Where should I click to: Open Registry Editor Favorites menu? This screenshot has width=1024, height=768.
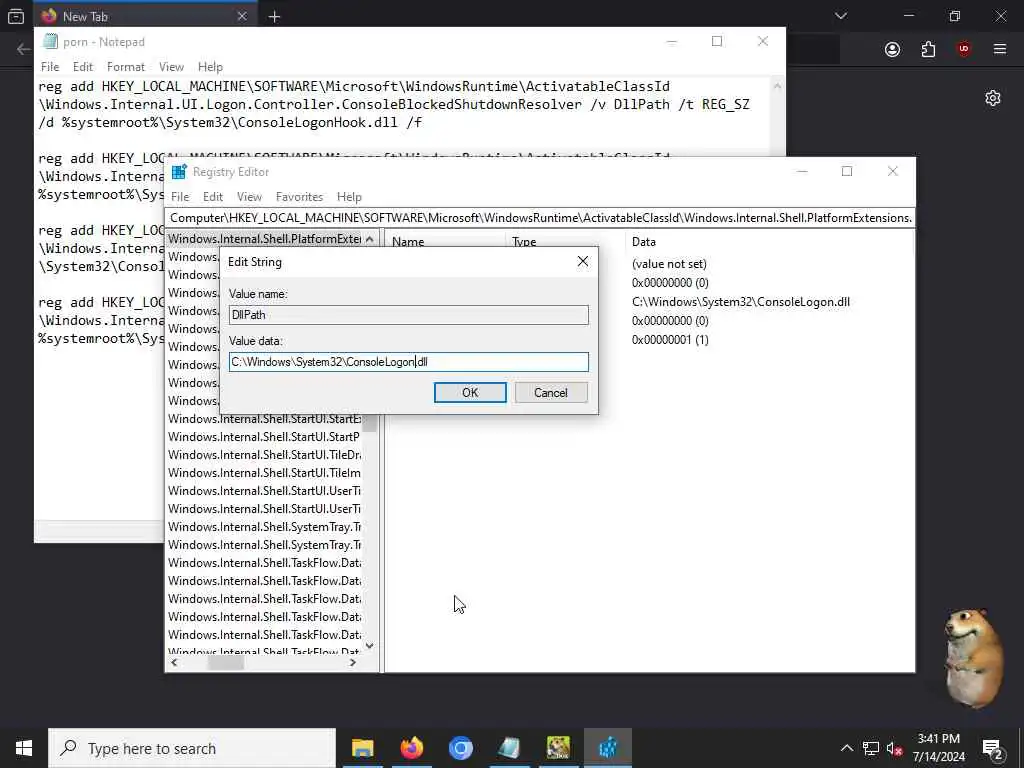pos(299,197)
